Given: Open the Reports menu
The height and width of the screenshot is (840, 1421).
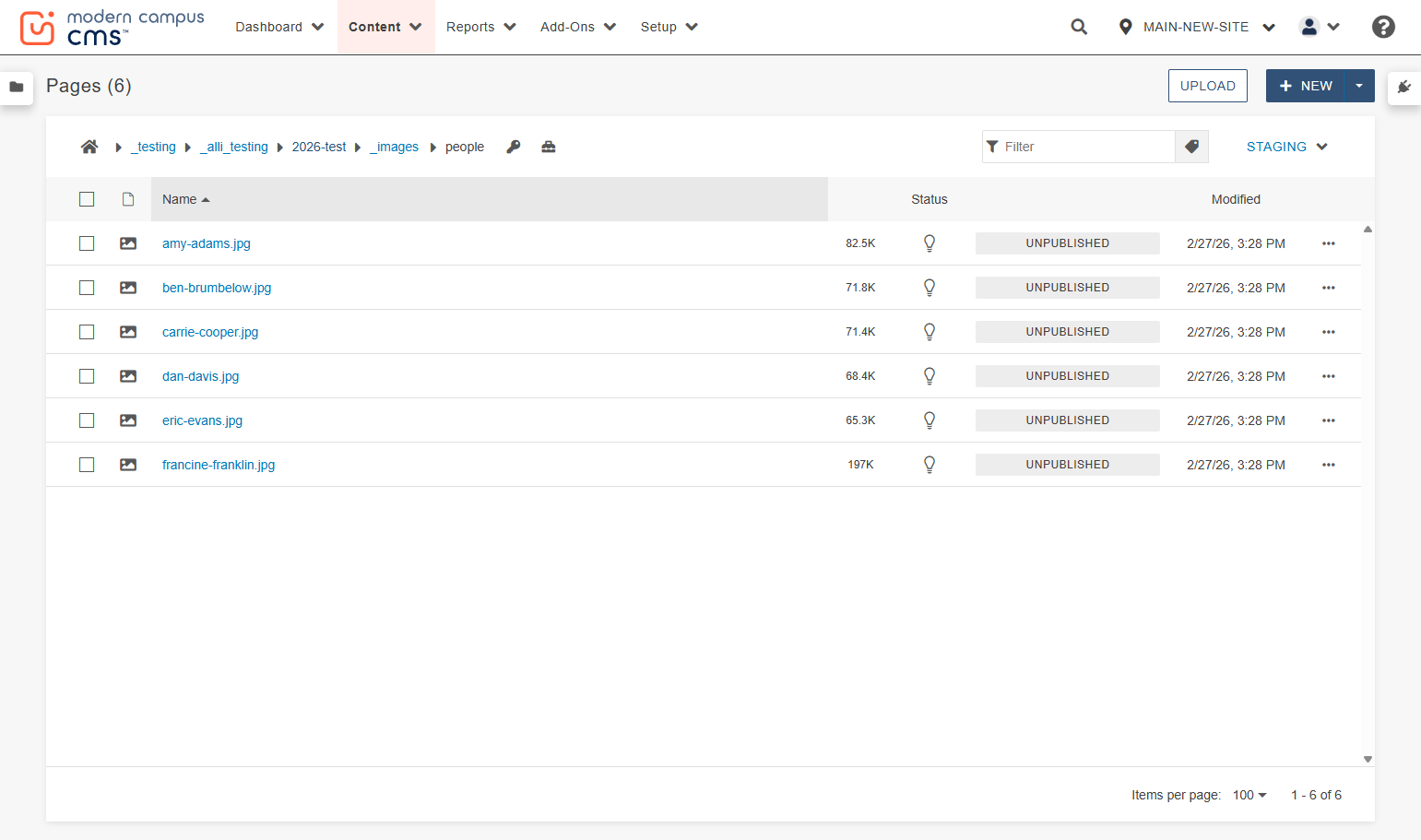Looking at the screenshot, I should click(x=480, y=27).
